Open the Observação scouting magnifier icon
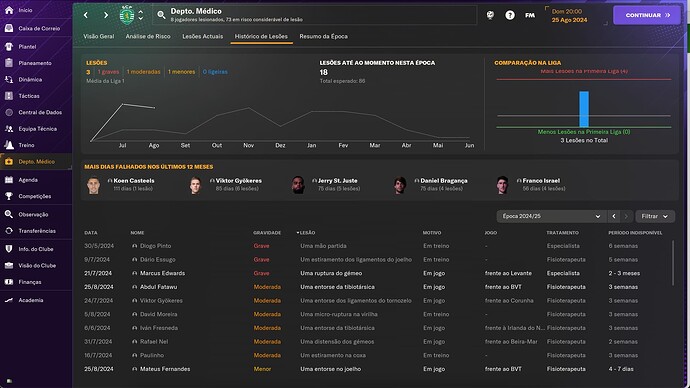The width and height of the screenshot is (690, 388). 9,214
